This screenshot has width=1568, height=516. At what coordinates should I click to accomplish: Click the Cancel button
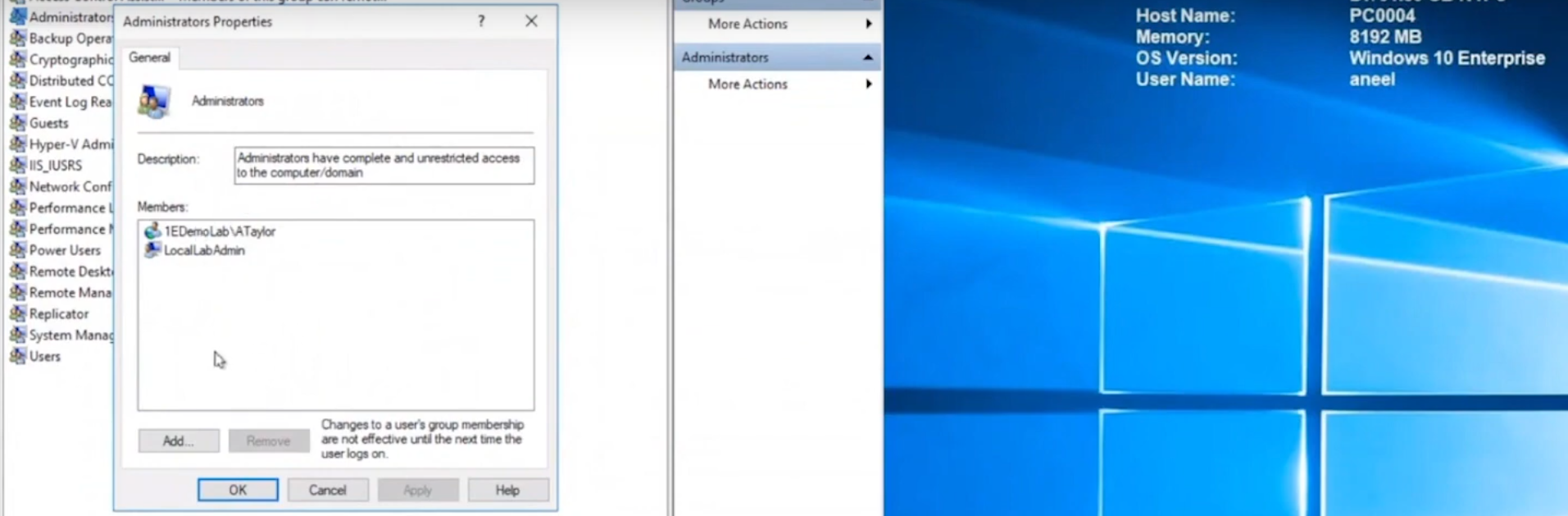(x=327, y=490)
